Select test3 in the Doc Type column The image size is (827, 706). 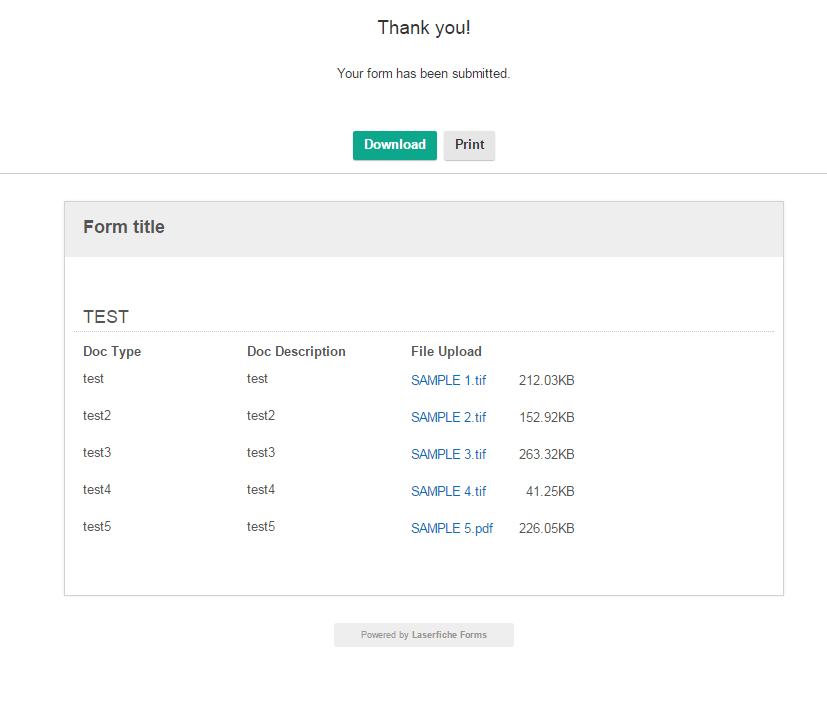pyautogui.click(x=97, y=453)
